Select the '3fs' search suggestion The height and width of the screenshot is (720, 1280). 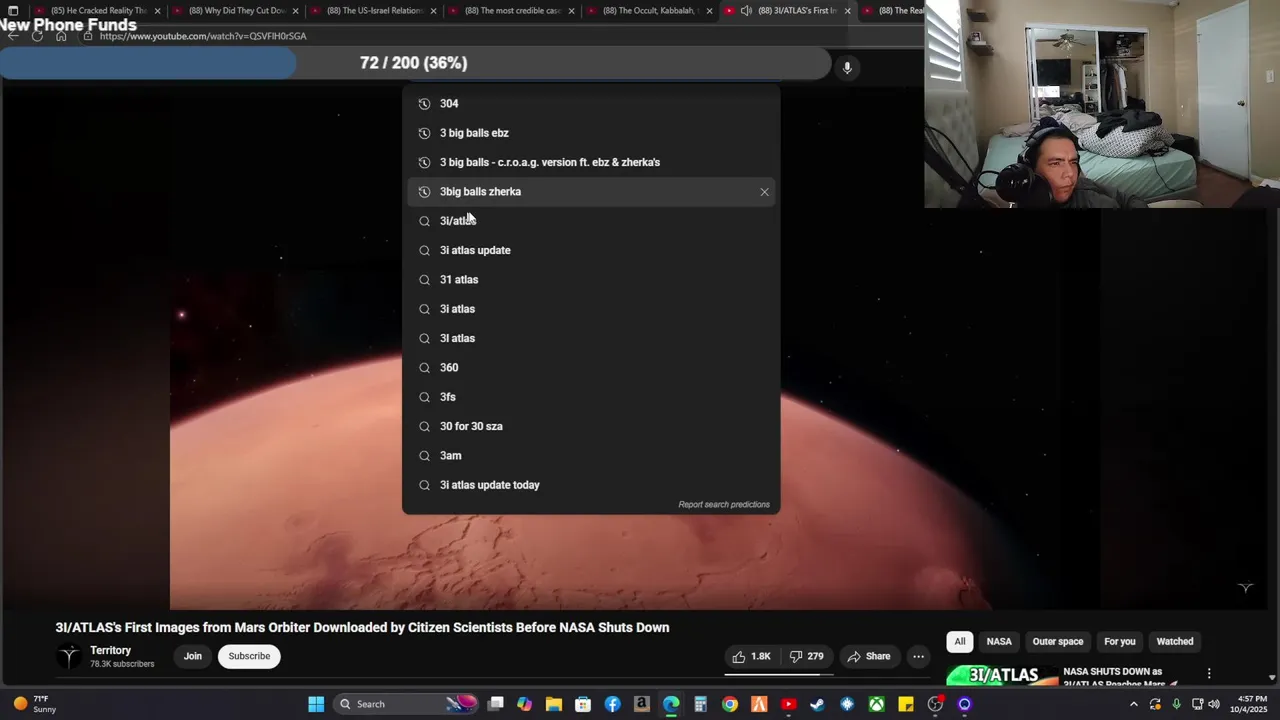(591, 397)
